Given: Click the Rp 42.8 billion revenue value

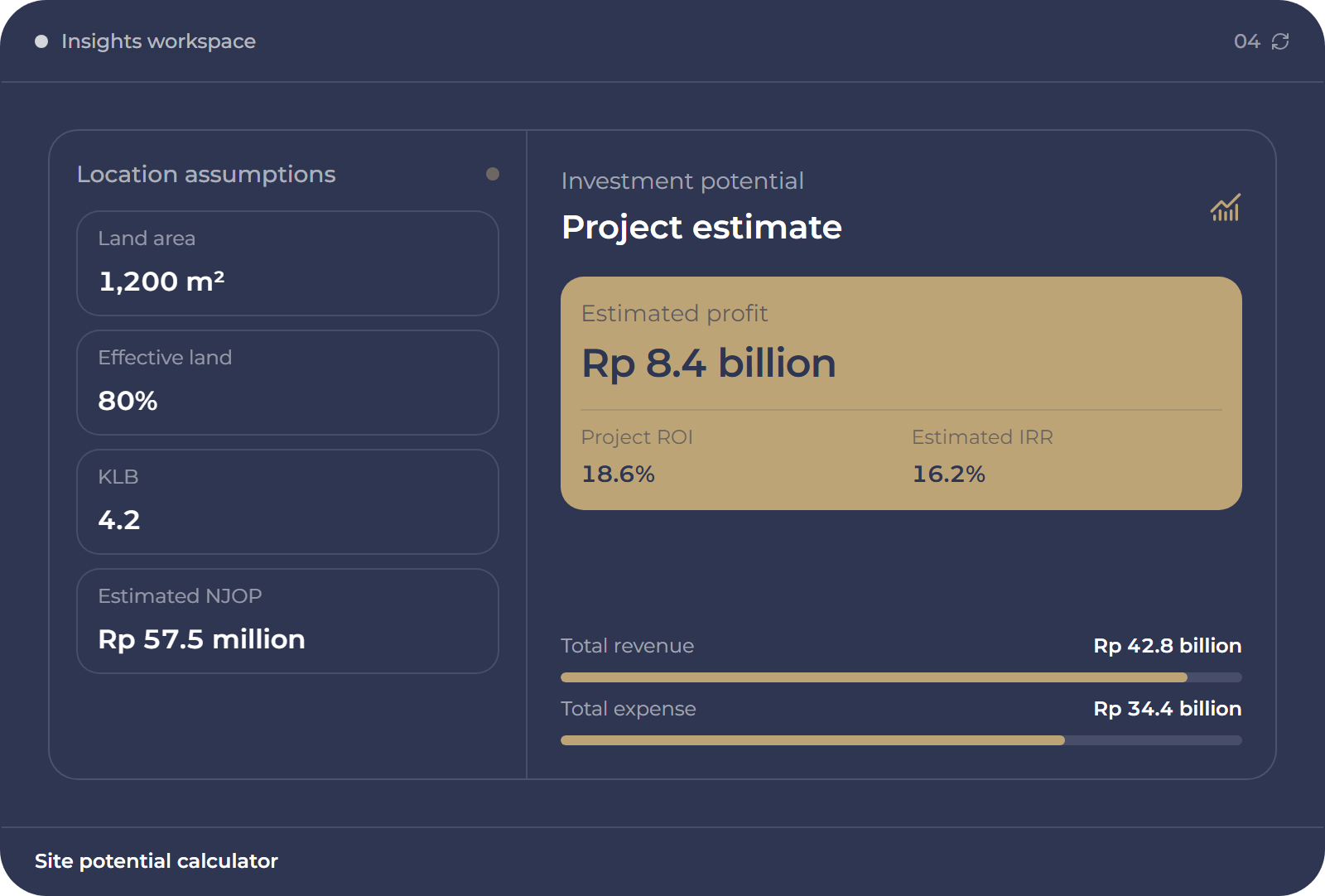Looking at the screenshot, I should click(x=1168, y=646).
